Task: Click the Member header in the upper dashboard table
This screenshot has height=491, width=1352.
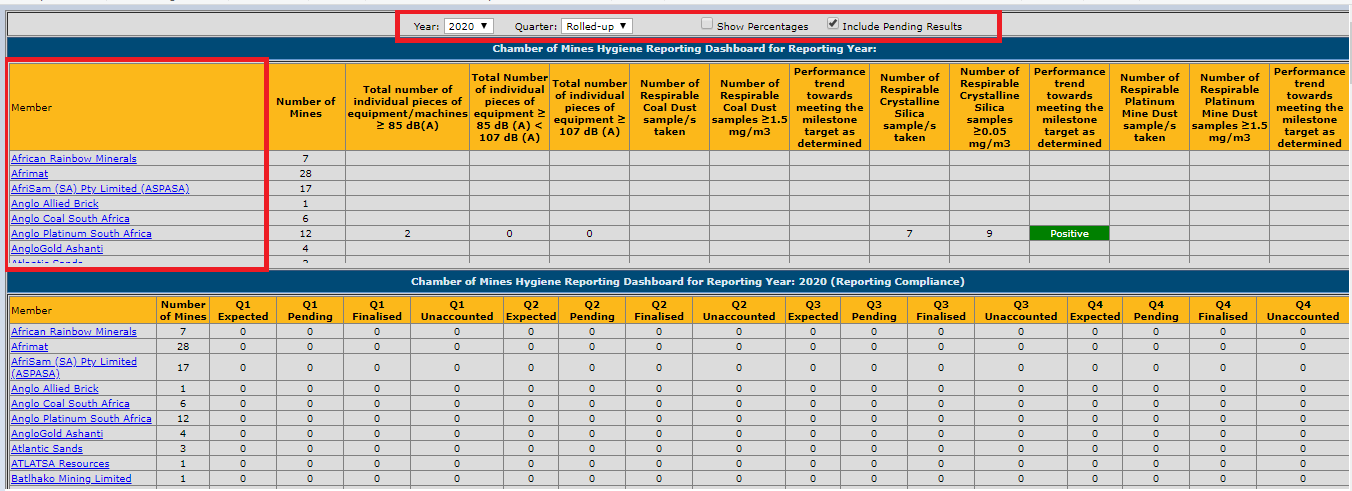Action: click(x=138, y=107)
